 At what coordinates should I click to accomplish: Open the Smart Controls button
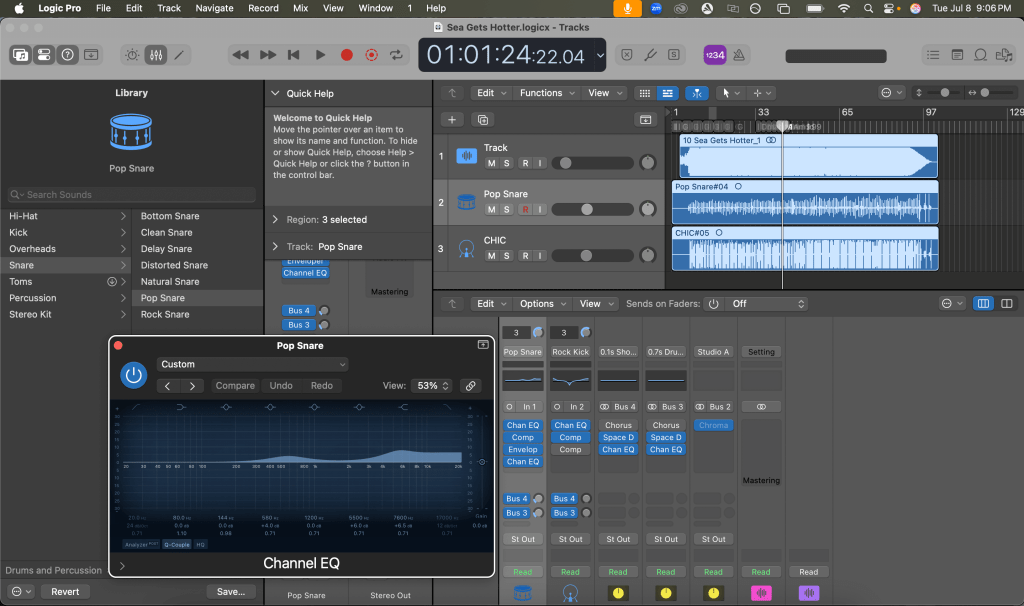pyautogui.click(x=133, y=55)
